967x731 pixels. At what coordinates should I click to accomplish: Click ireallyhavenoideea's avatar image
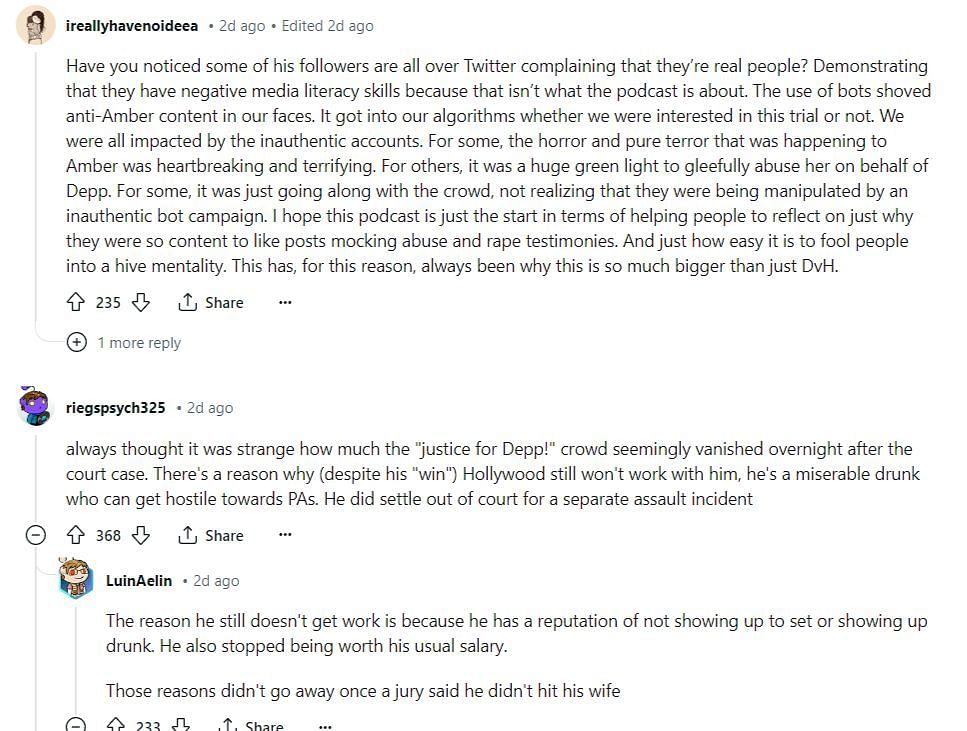37,26
